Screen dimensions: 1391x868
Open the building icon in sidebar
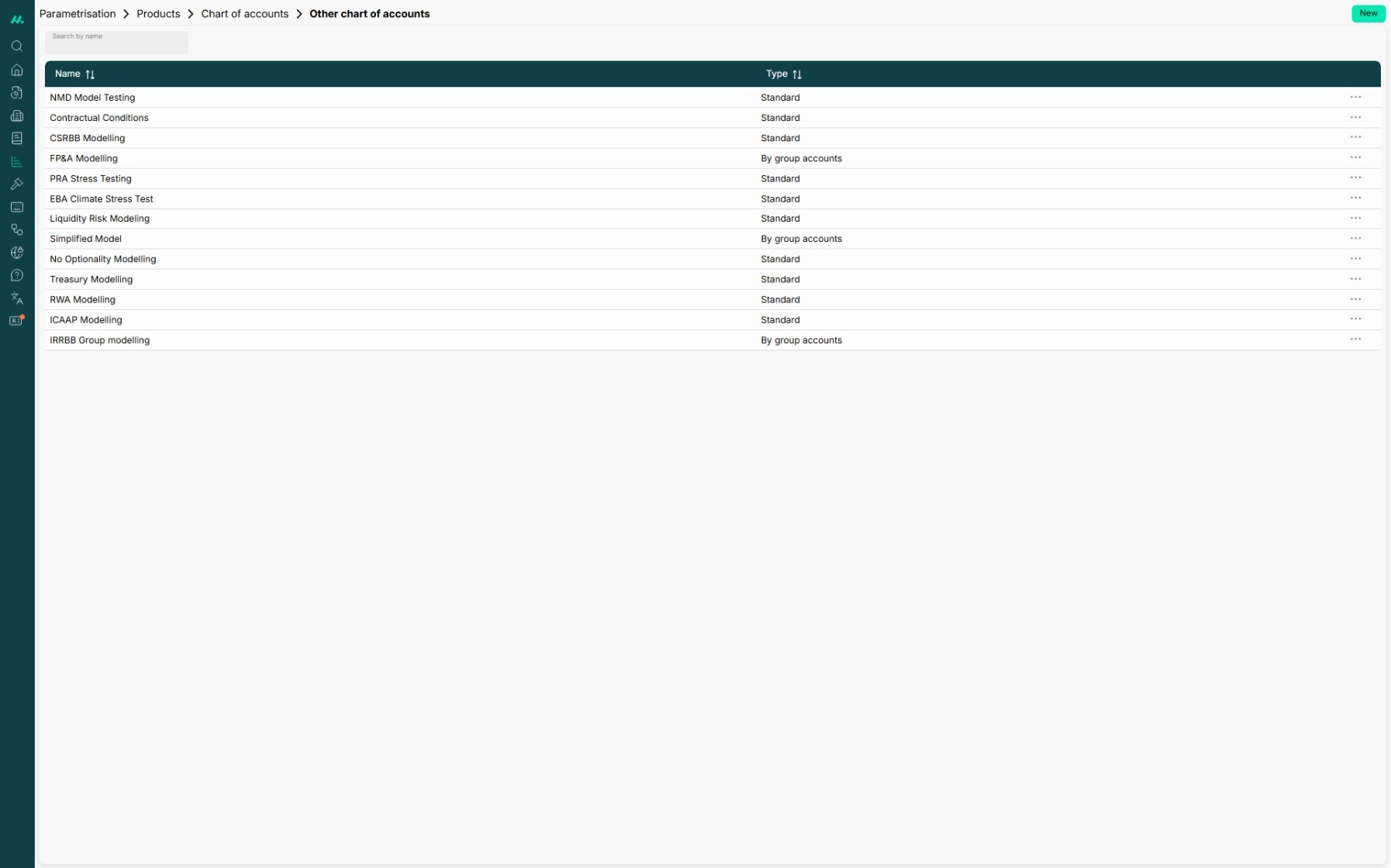17,115
